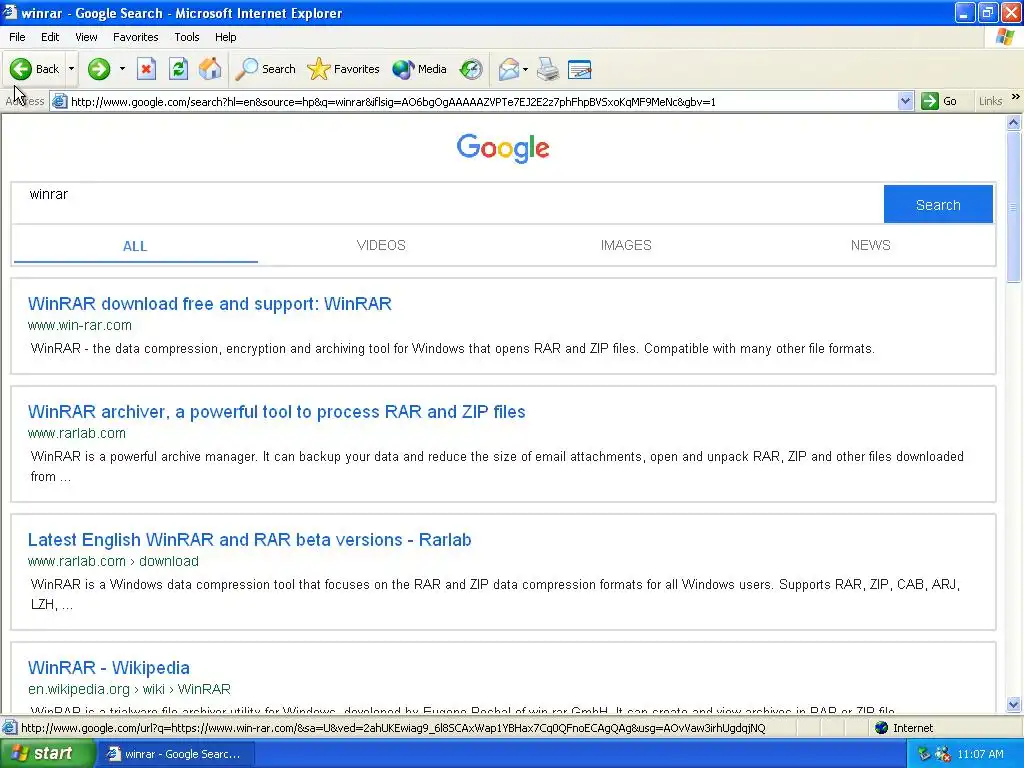The image size is (1024, 768).
Task: Open the toolbar Search pane
Action: (265, 69)
